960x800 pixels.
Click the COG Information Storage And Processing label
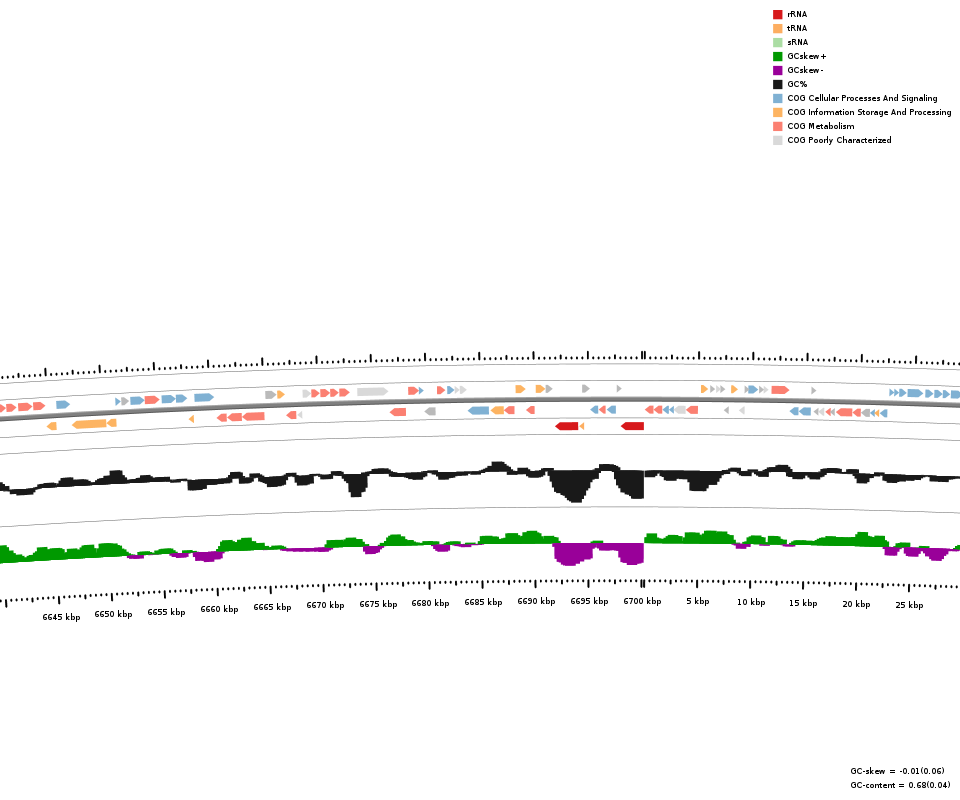(869, 112)
